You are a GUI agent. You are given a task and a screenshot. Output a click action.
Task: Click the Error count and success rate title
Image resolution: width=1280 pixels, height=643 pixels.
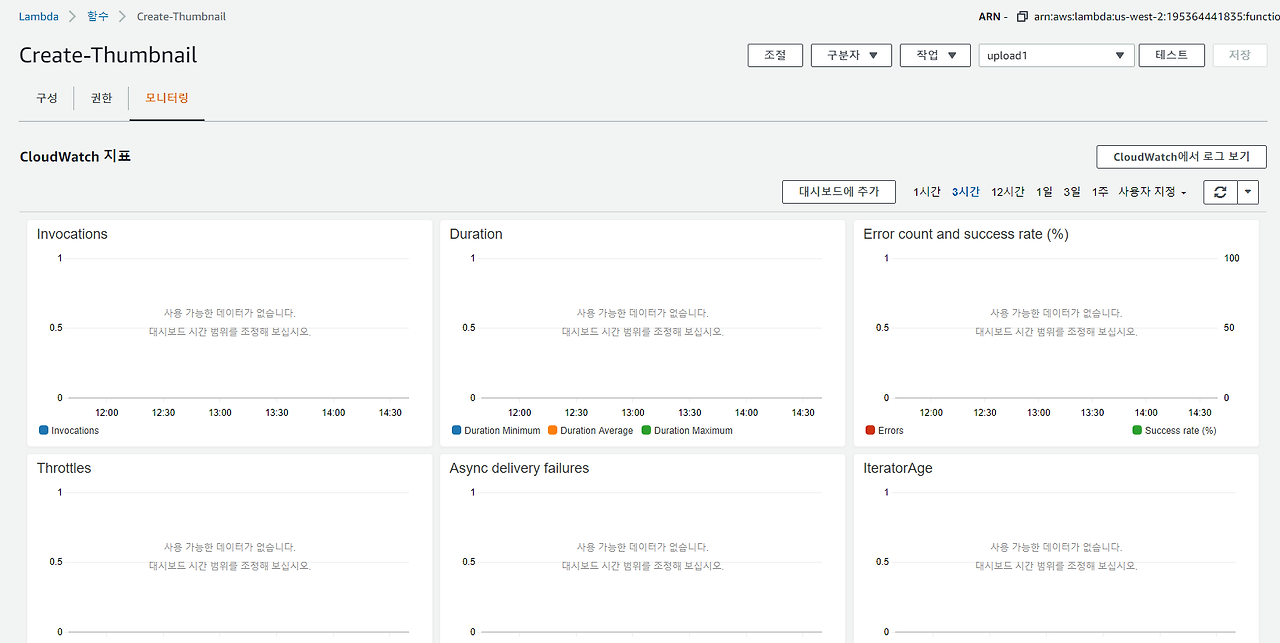click(966, 234)
